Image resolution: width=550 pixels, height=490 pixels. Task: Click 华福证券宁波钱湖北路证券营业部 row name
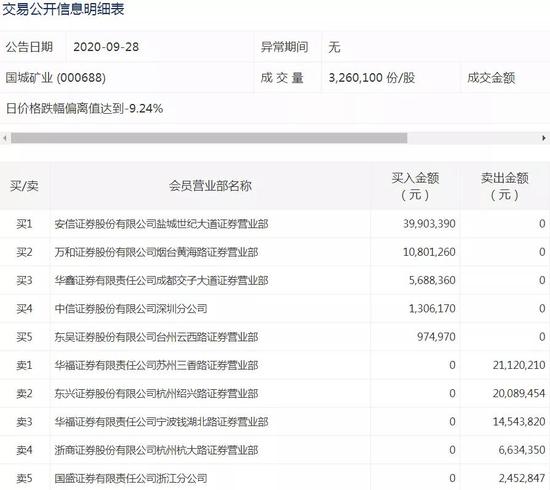point(161,422)
